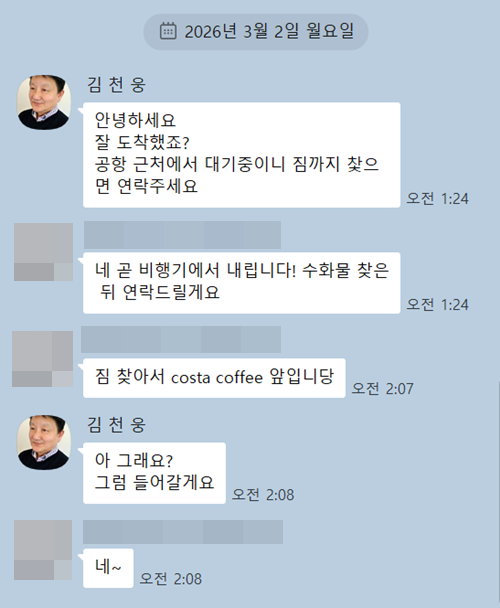Select message bubble starting with 안녕하세요
500x608 pixels.
242,155
